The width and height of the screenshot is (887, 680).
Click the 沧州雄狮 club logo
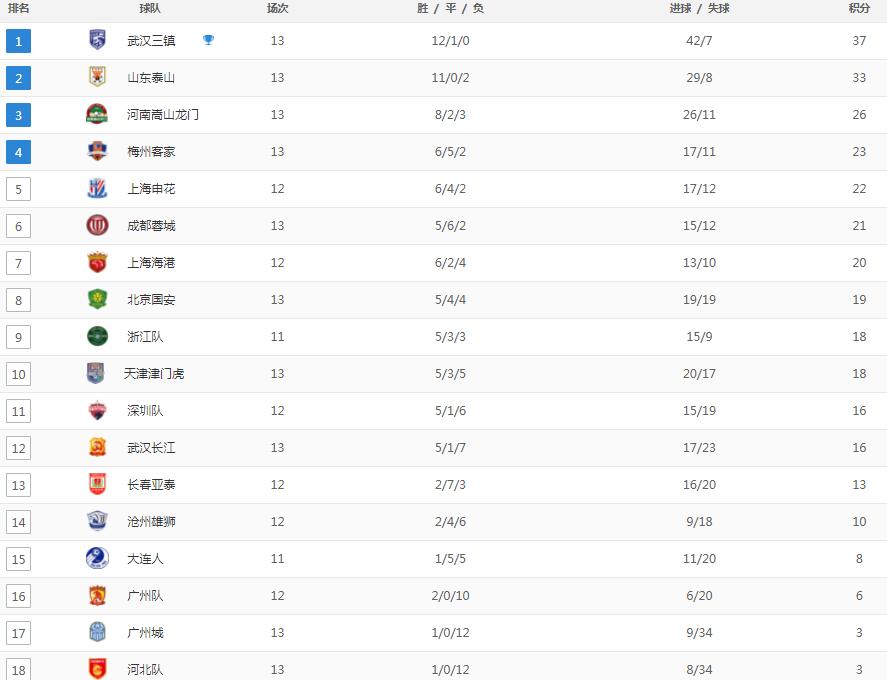pos(96,522)
